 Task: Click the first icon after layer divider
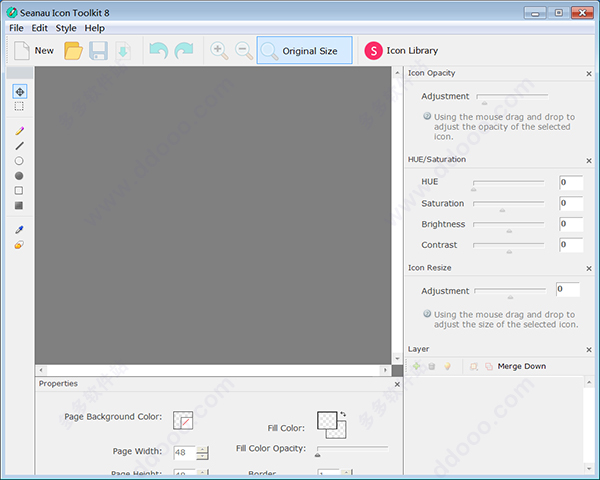(x=474, y=367)
